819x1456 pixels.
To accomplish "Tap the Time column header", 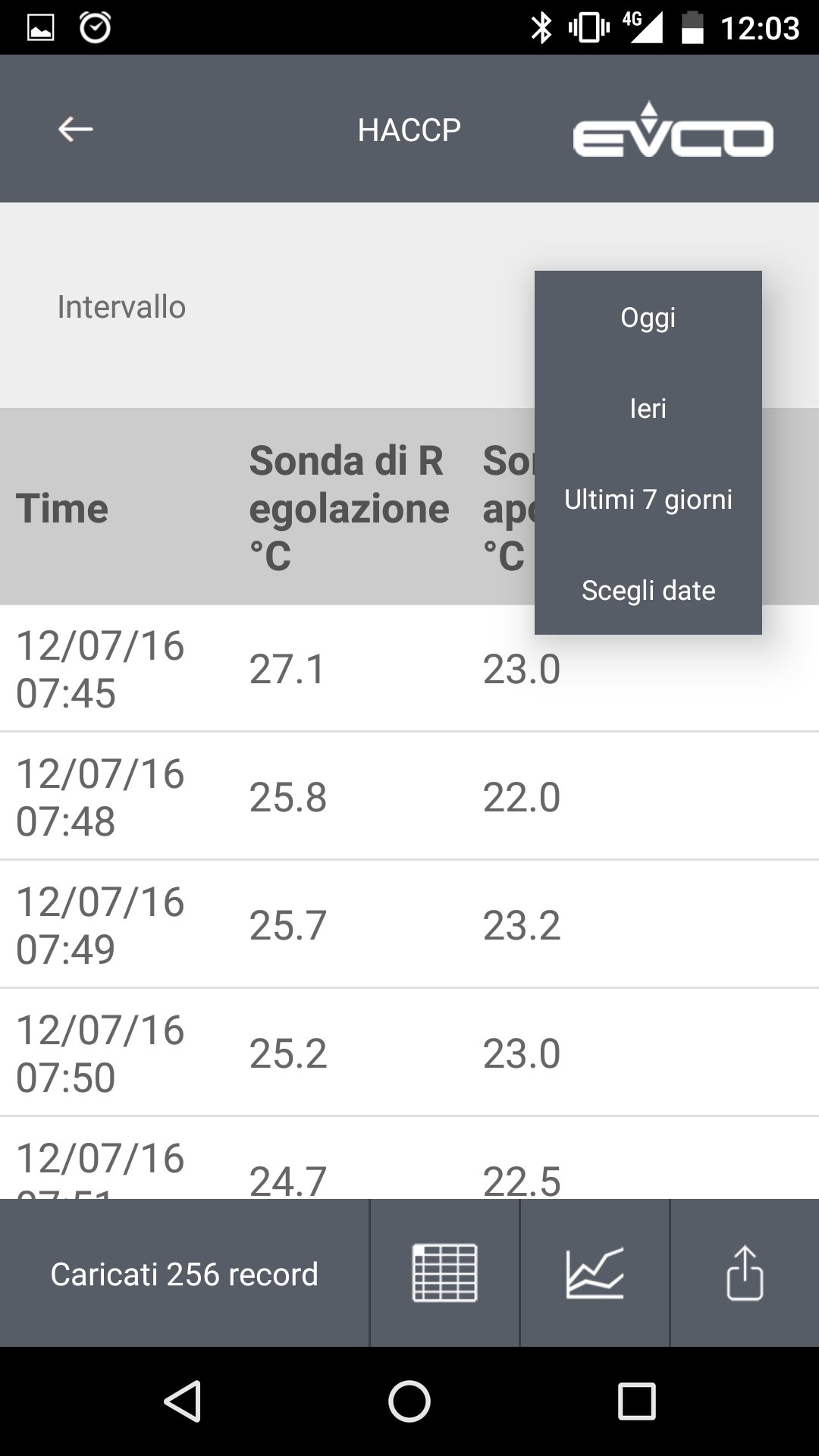I will (62, 508).
